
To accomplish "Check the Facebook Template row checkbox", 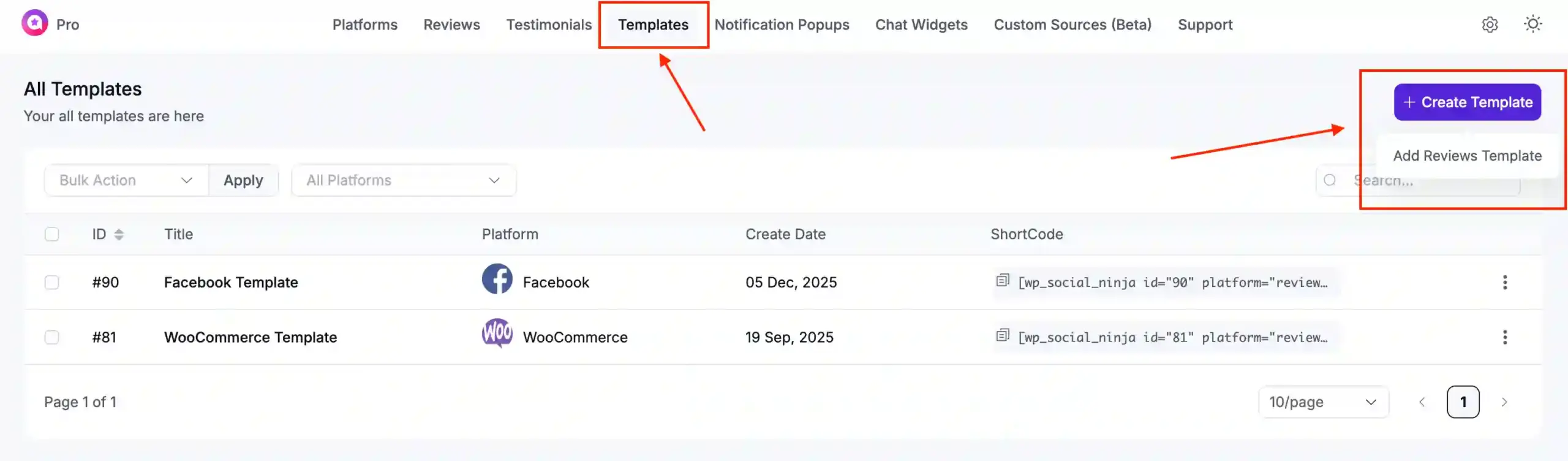I will (x=52, y=282).
